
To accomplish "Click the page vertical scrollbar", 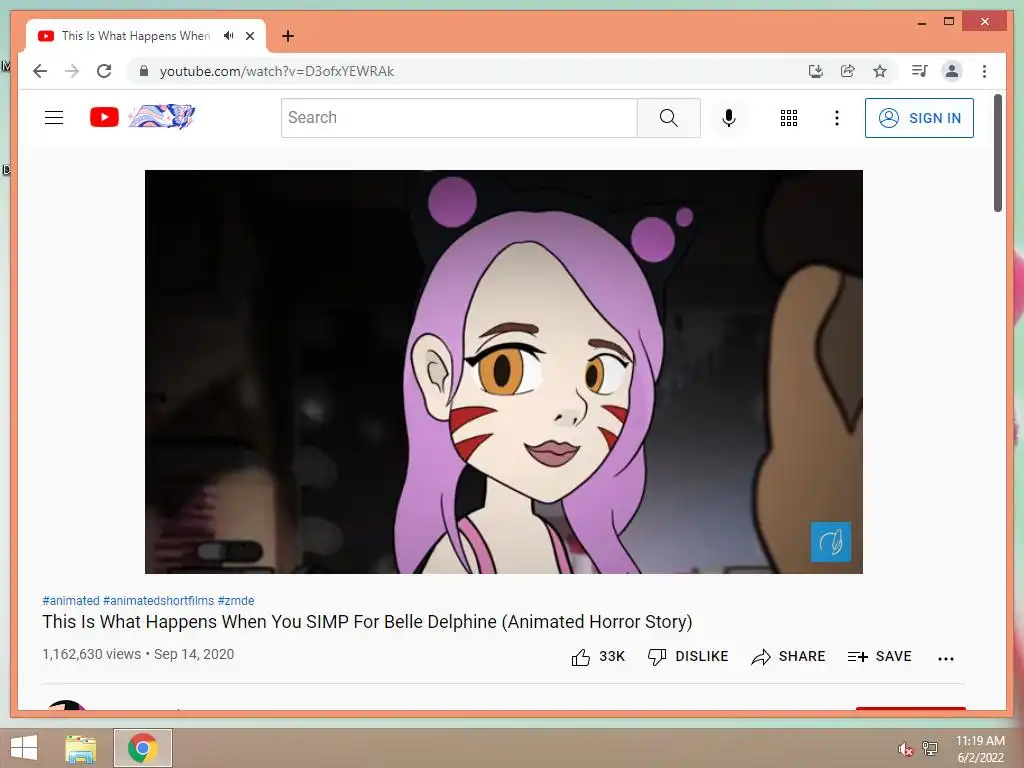I will pos(998,153).
